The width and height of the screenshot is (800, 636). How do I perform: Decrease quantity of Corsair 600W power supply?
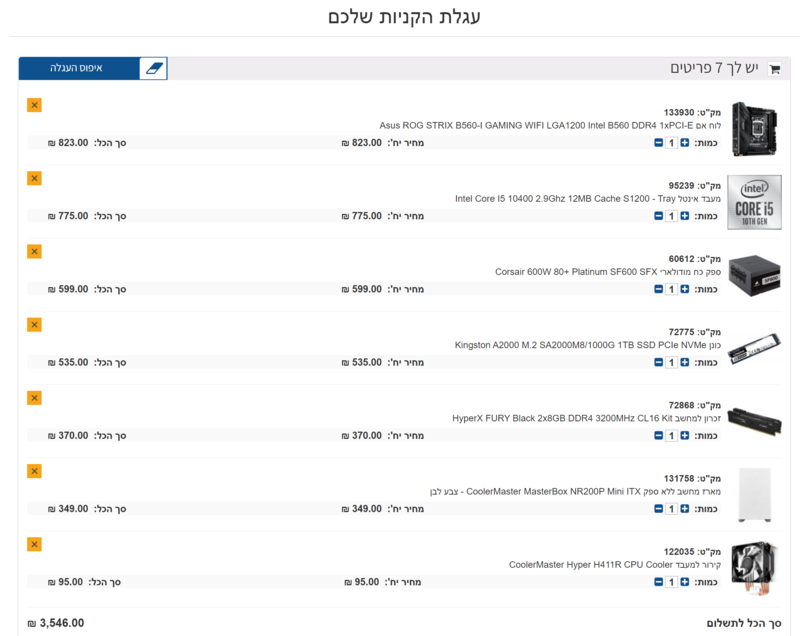659,289
